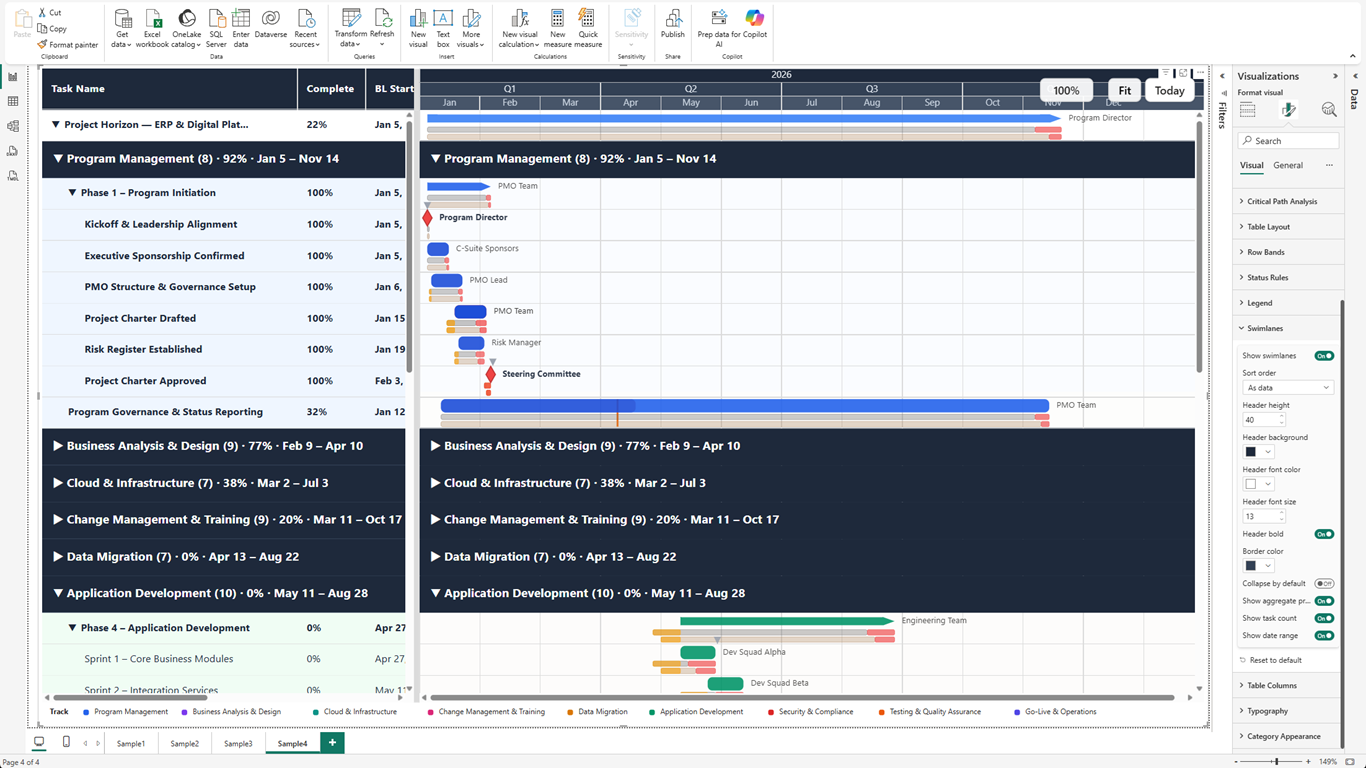Open the New measure icon
1366x768 pixels.
click(557, 27)
